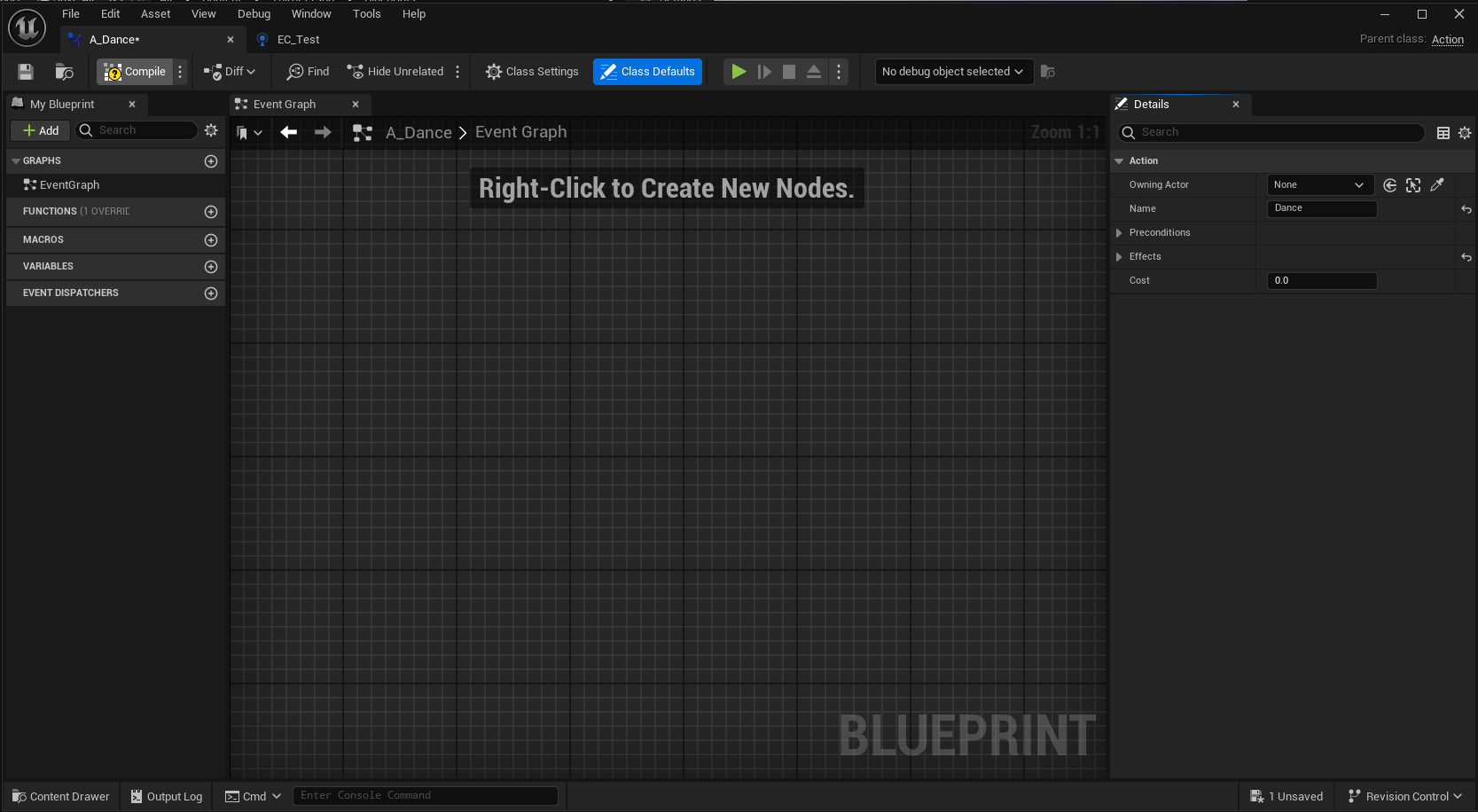Click the Stop simulation icon

tap(789, 72)
